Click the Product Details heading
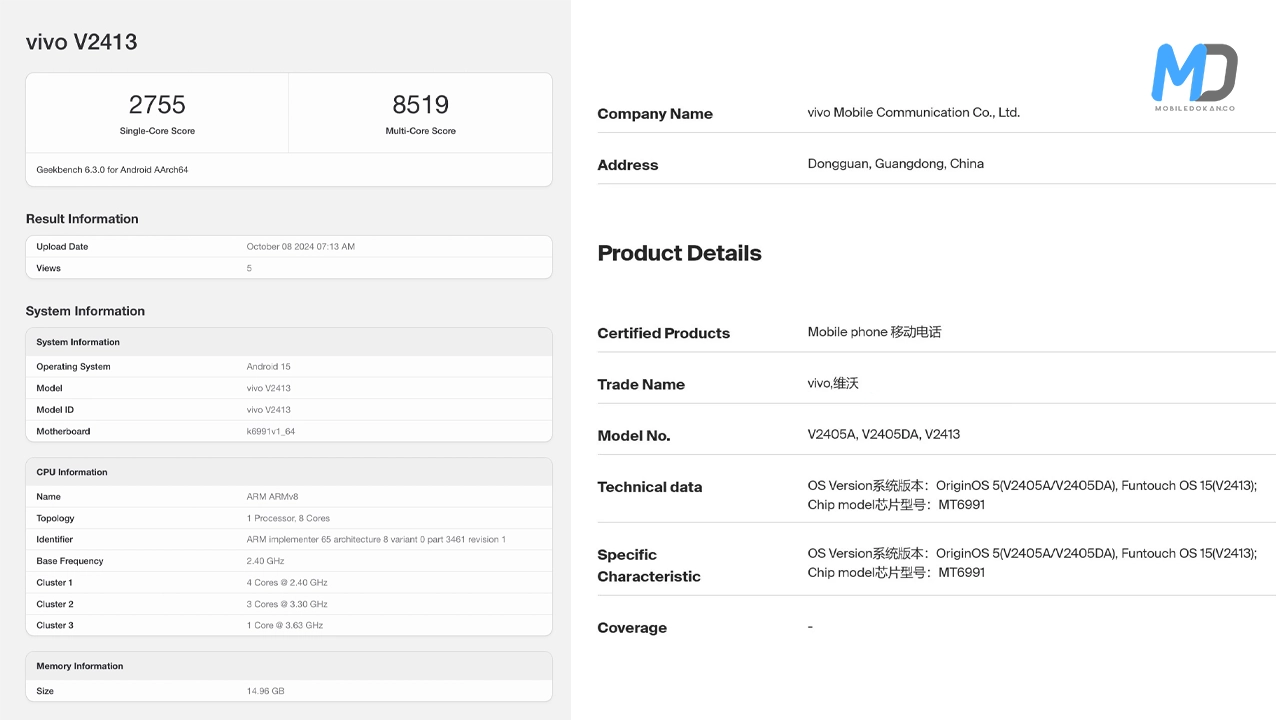Viewport: 1280px width, 720px height. point(679,253)
